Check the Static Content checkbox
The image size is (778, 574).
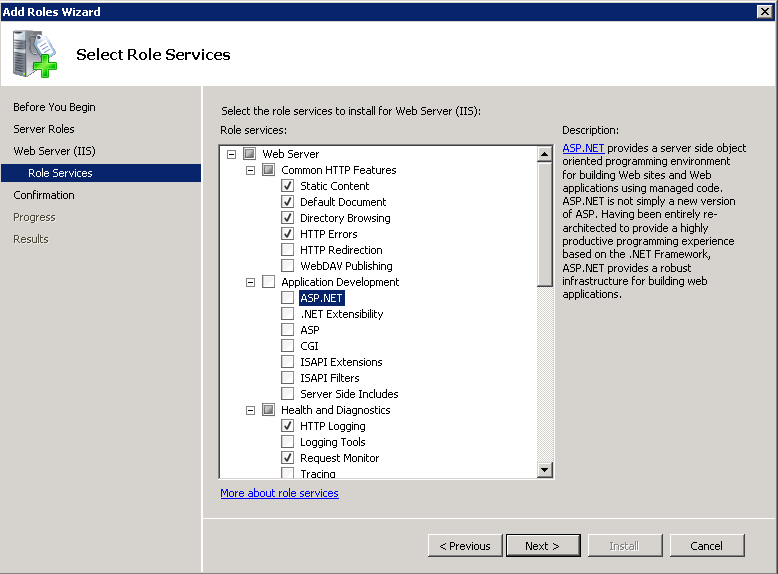coord(287,186)
